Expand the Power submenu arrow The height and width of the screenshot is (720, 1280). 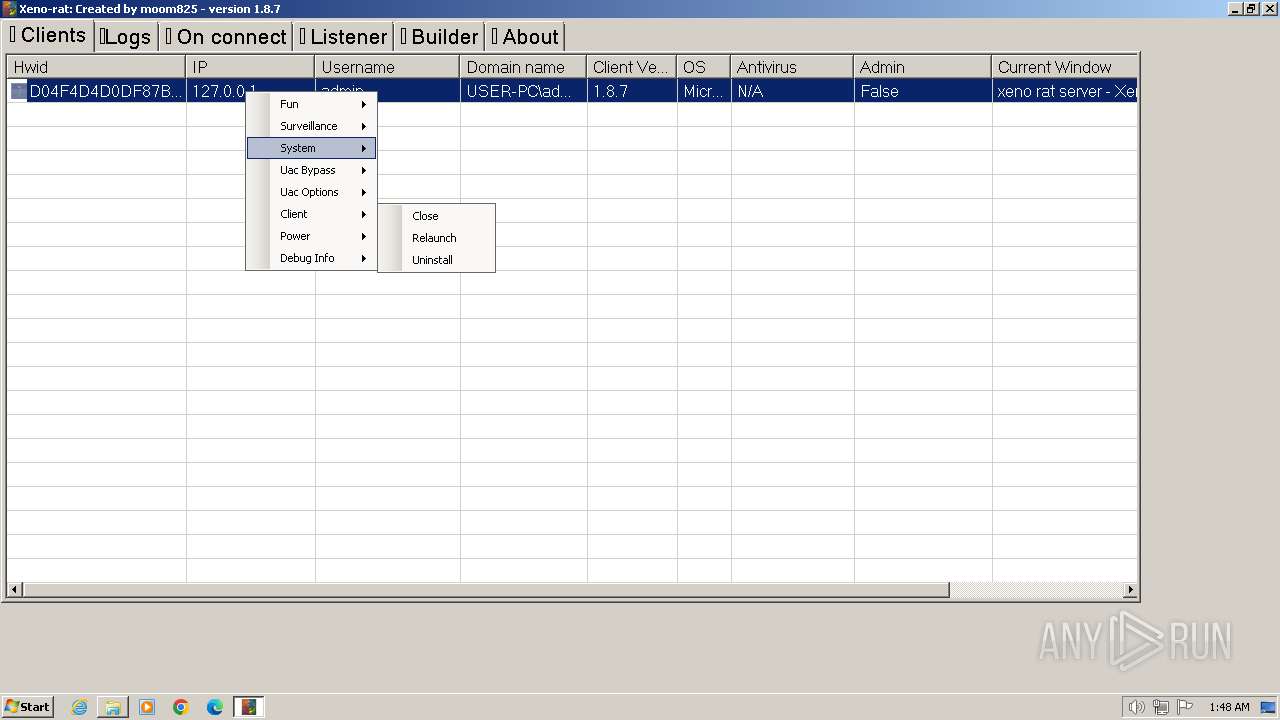click(x=364, y=236)
